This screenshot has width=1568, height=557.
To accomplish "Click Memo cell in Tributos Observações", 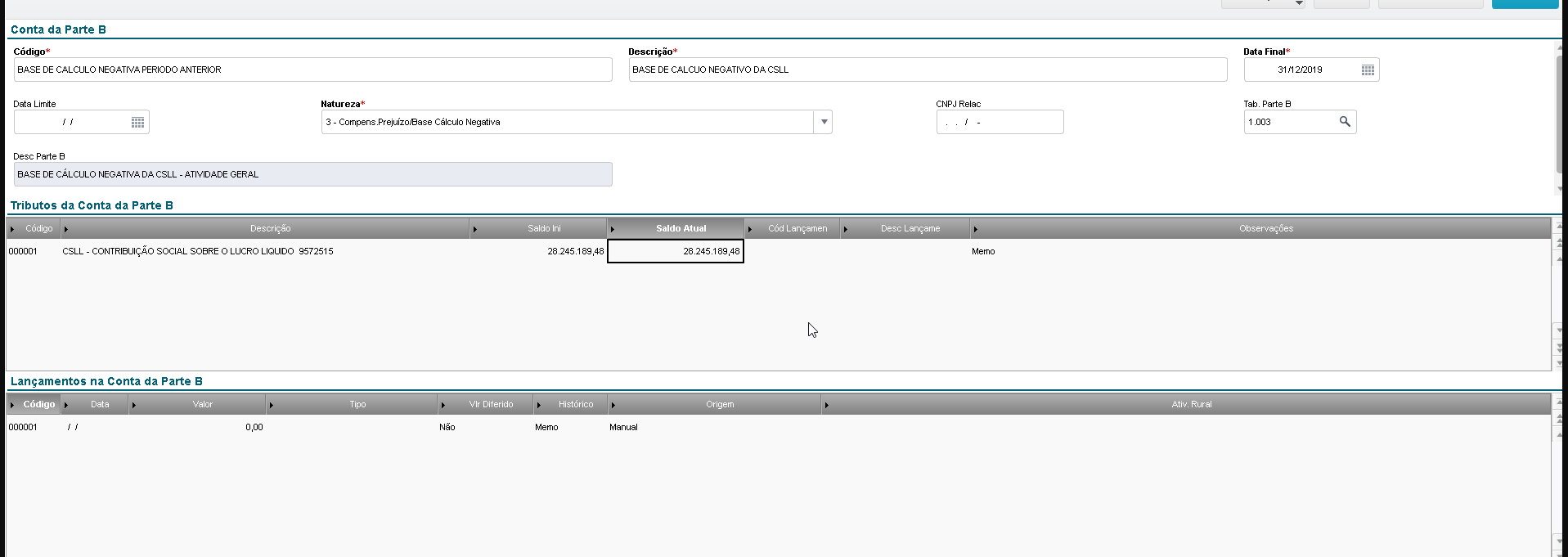I will (983, 251).
